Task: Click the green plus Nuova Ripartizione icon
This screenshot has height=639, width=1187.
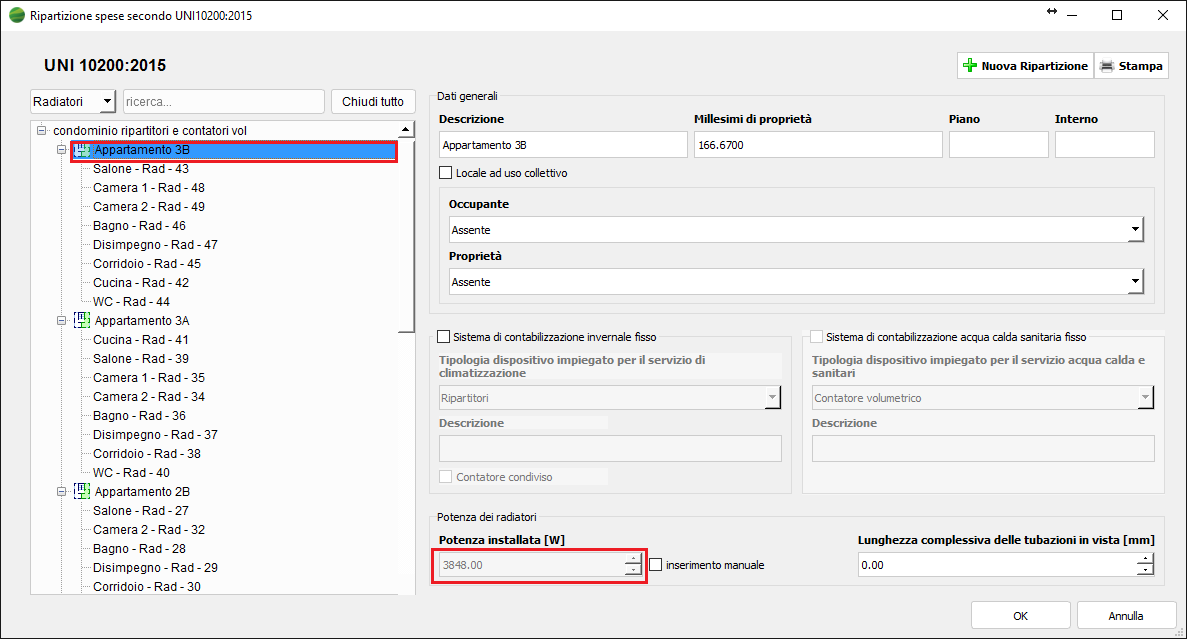Action: coord(969,66)
